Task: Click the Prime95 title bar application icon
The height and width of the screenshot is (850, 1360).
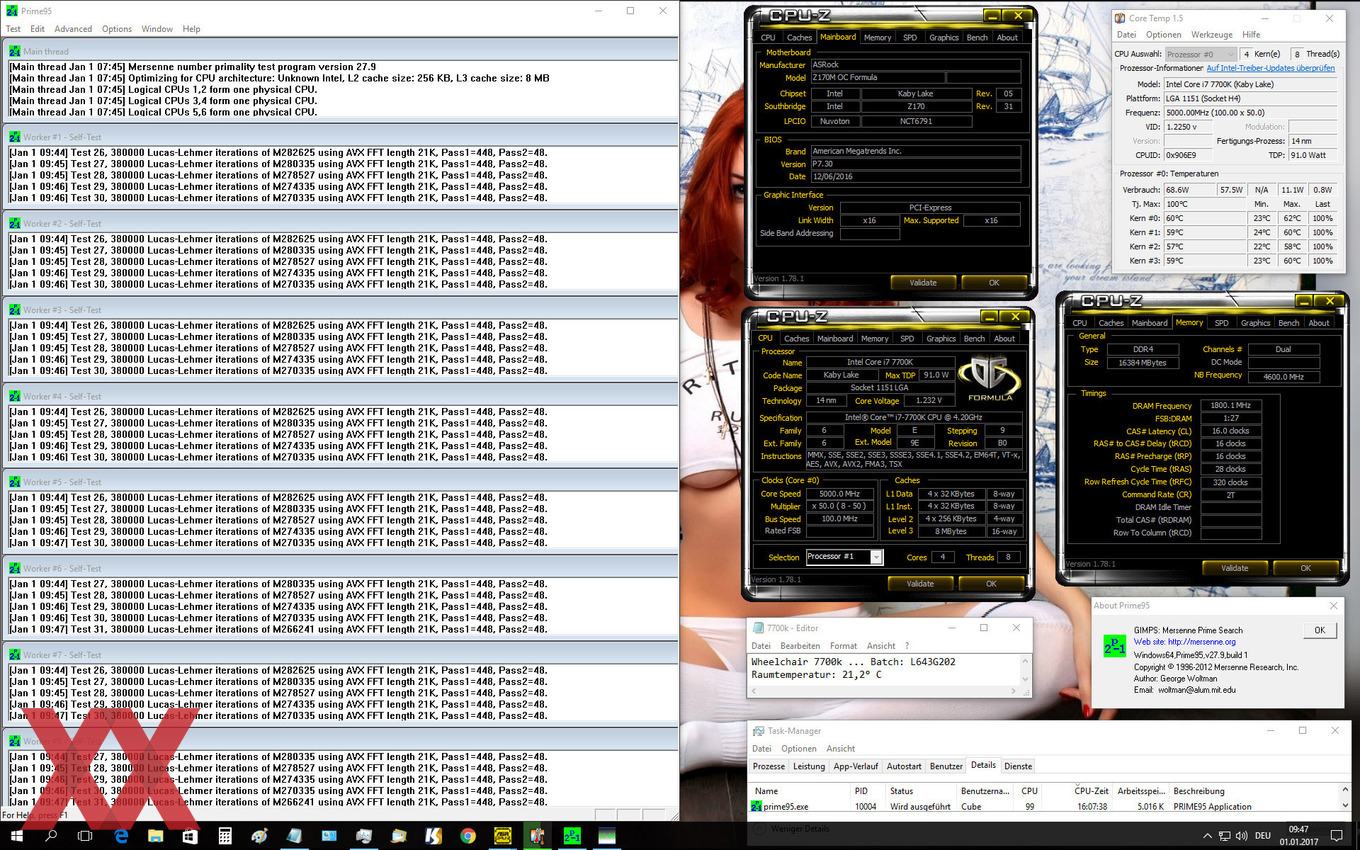Action: (12, 10)
